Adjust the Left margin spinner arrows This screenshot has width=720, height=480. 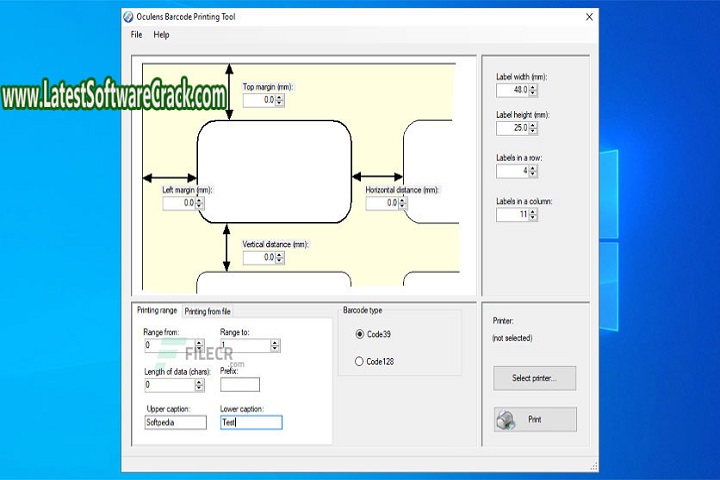199,203
